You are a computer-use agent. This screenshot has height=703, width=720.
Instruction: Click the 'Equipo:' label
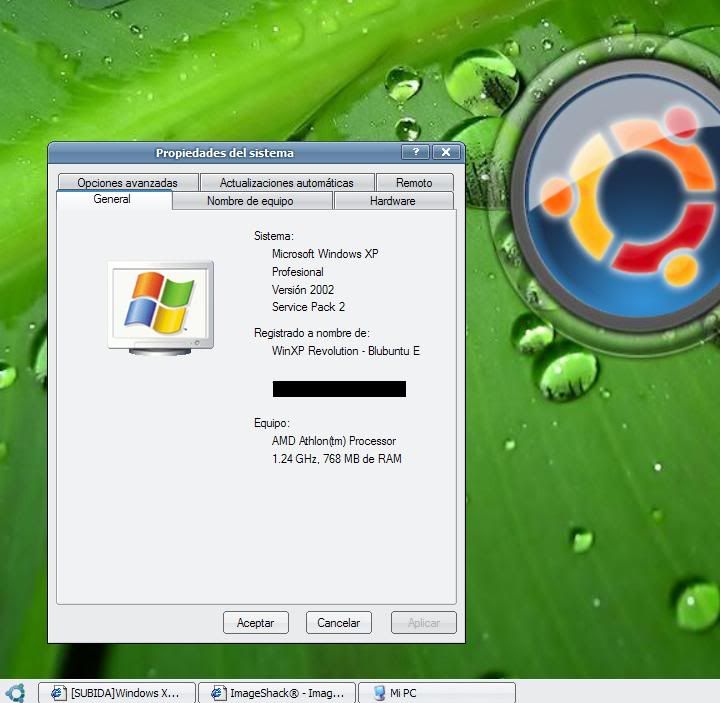point(272,423)
